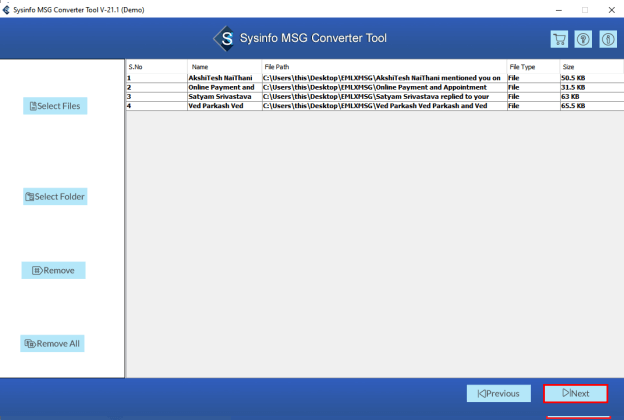Sort by the S.No column header
This screenshot has height=420, width=624.
[x=156, y=67]
